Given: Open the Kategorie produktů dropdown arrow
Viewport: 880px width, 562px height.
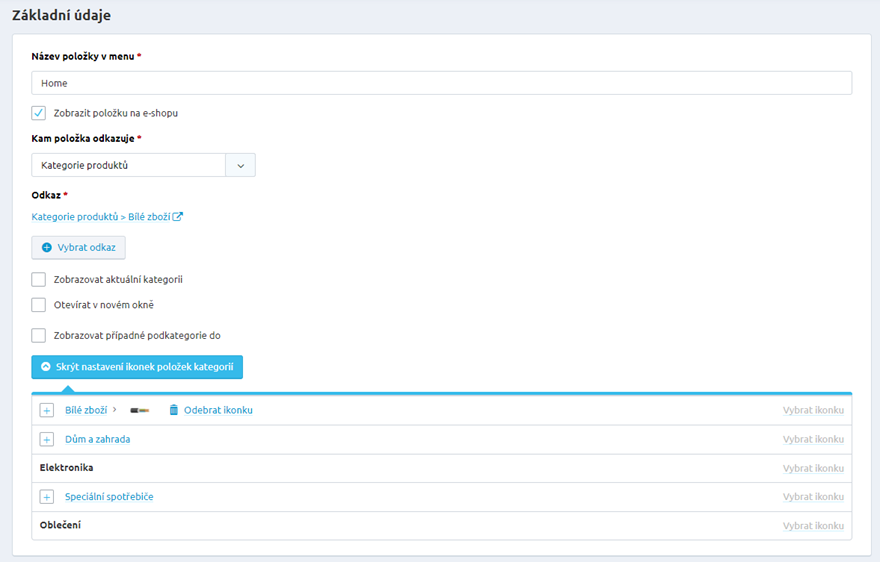Looking at the screenshot, I should (x=240, y=165).
